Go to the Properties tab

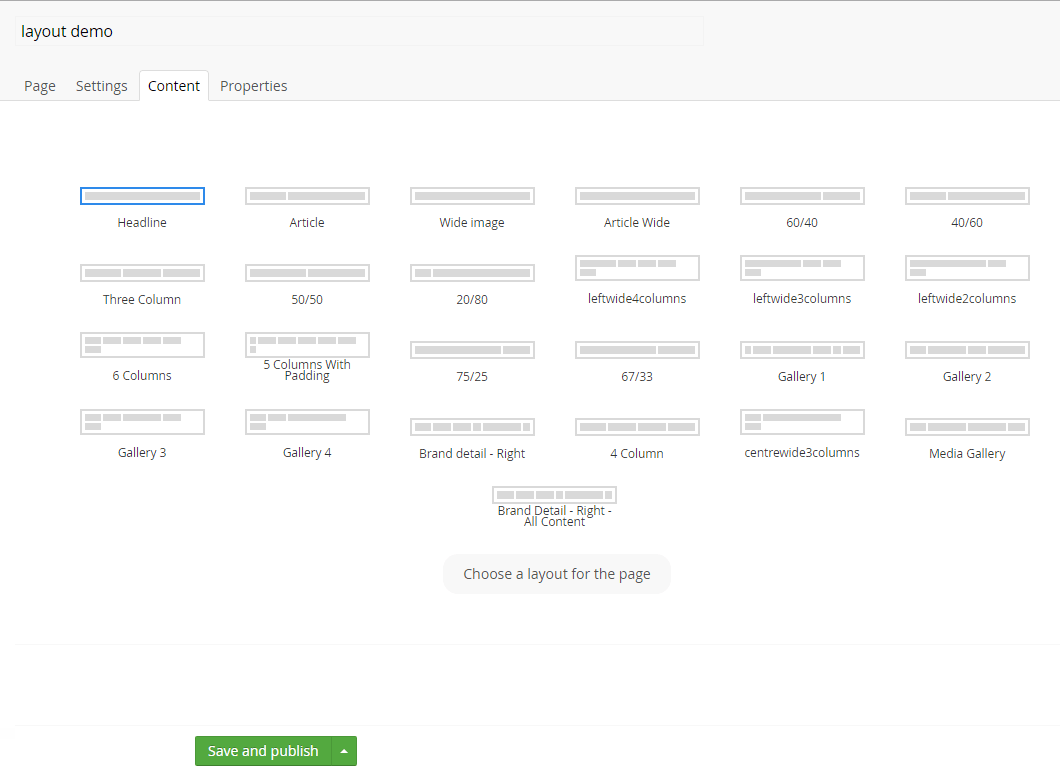pyautogui.click(x=254, y=86)
